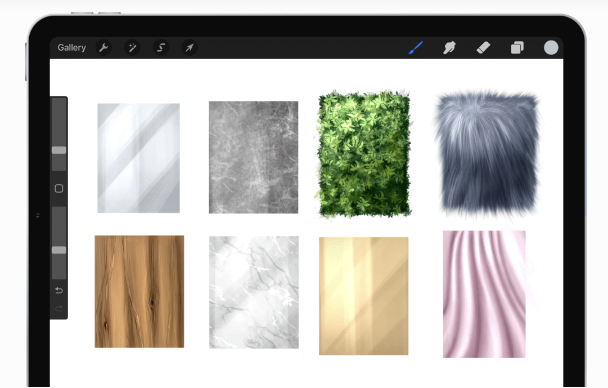The height and width of the screenshot is (388, 608).
Task: Open the Gallery view
Action: 71,48
